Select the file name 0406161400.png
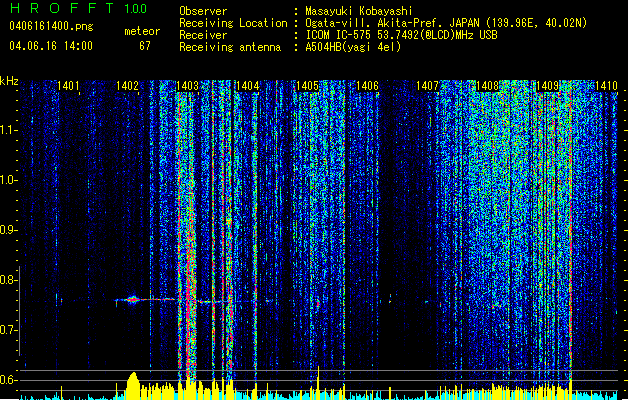Screen dimensions: 629x400 (x=51, y=27)
